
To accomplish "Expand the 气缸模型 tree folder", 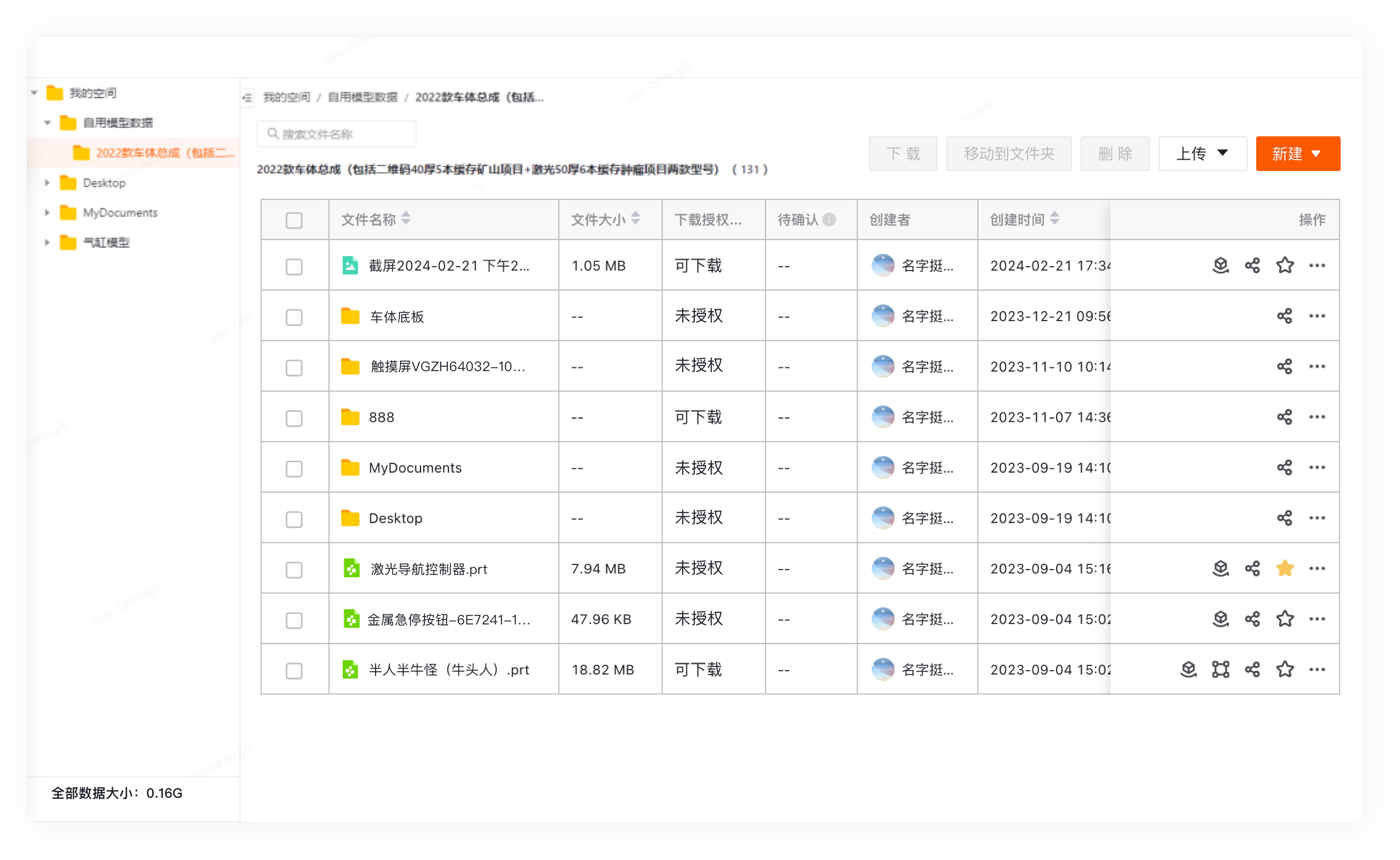I will (48, 242).
